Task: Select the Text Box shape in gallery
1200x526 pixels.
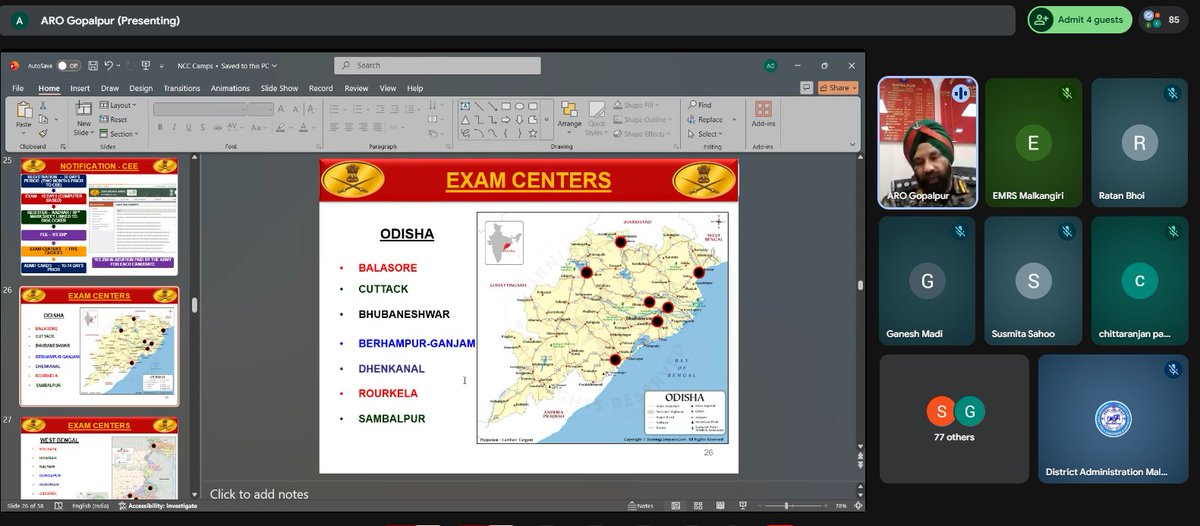Action: tap(465, 106)
